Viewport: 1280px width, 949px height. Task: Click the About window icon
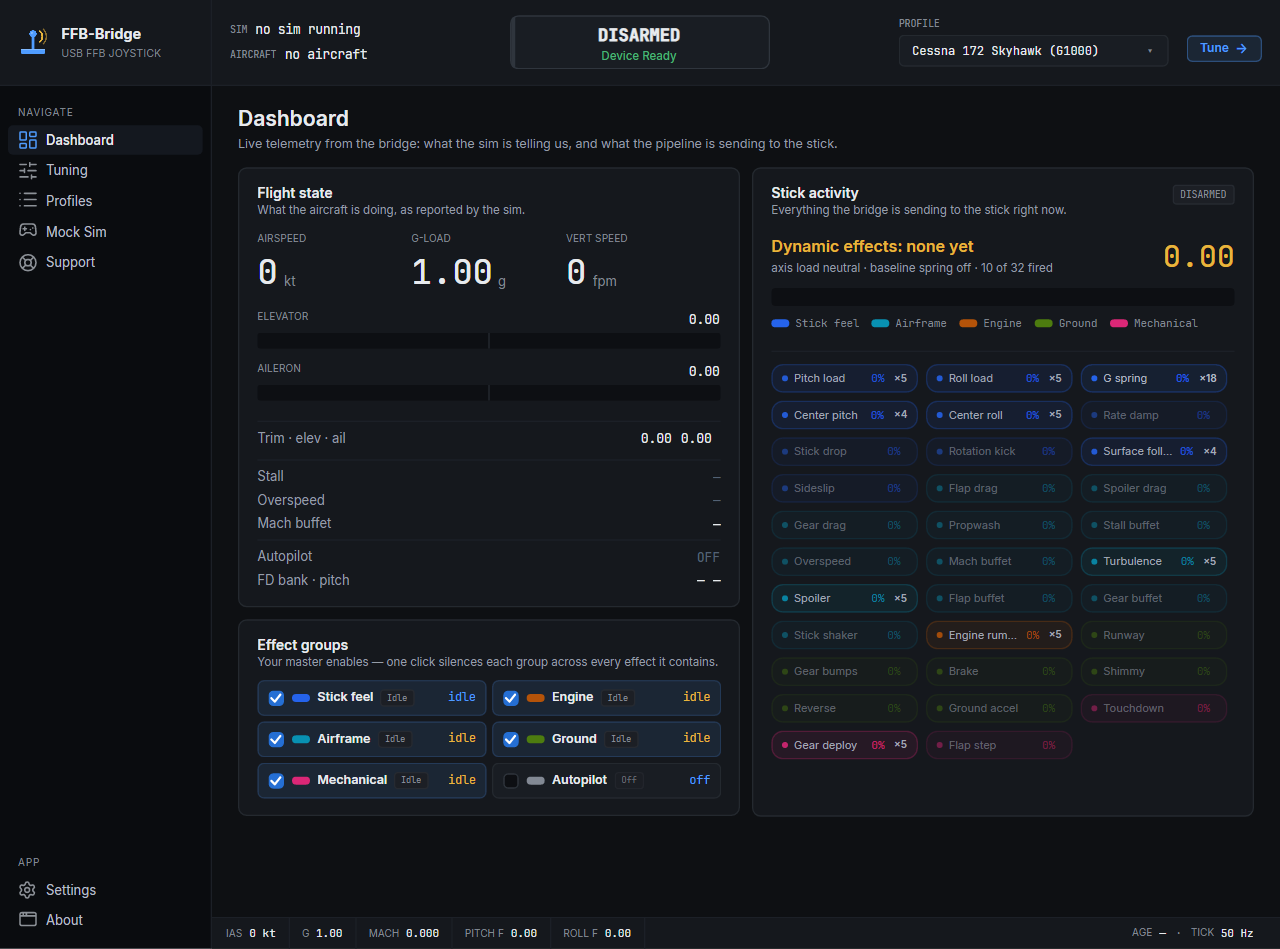coord(28,920)
